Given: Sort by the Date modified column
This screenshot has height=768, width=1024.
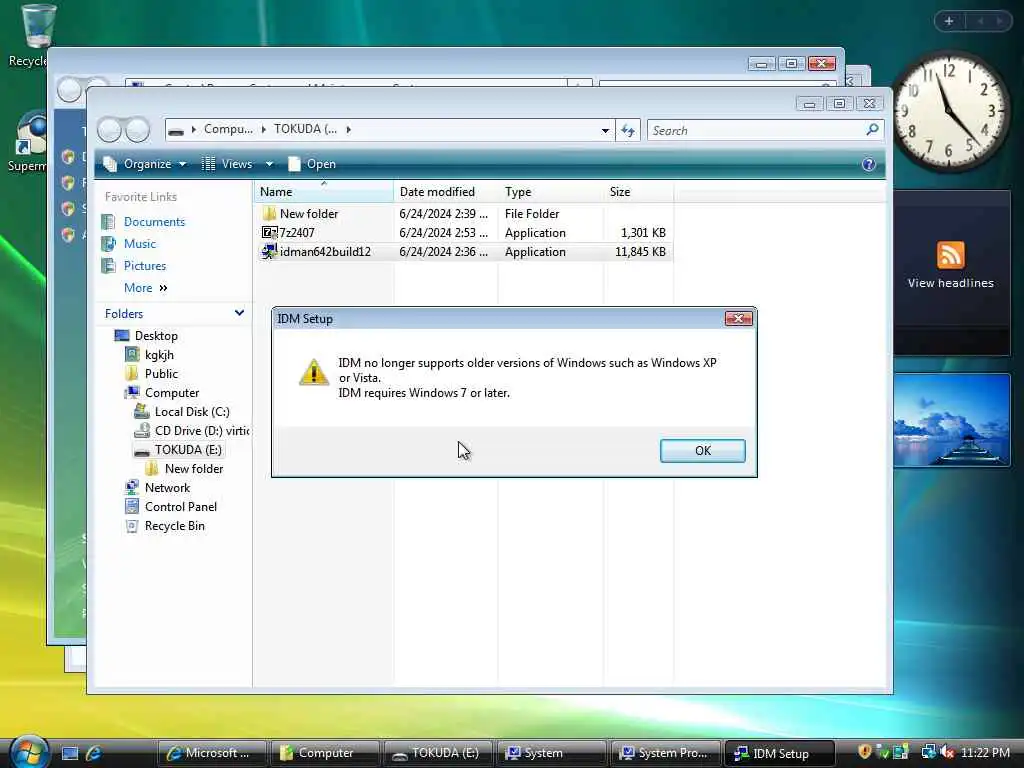Looking at the screenshot, I should pos(445,192).
